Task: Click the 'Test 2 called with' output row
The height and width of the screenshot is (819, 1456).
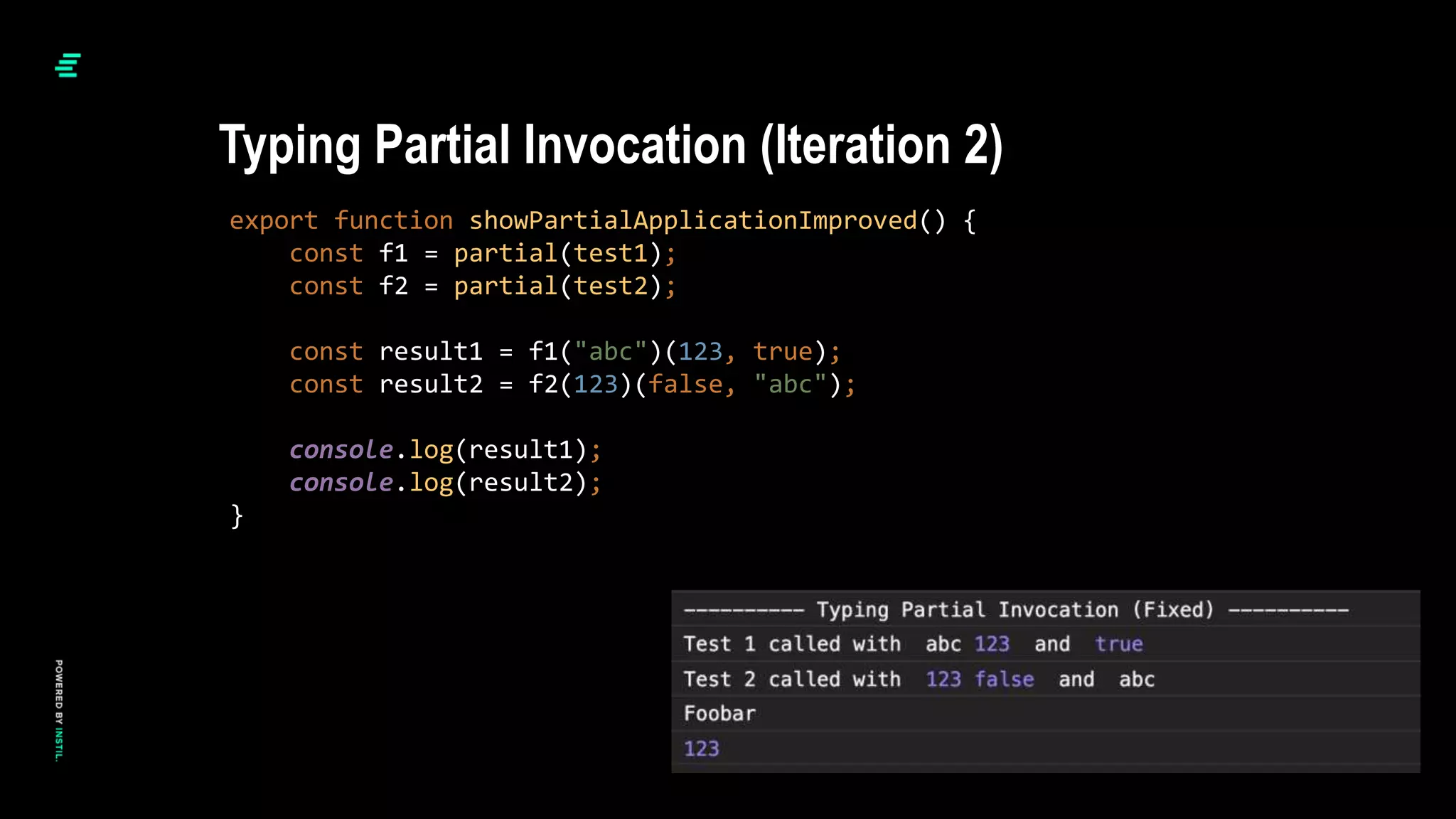Action: (x=791, y=679)
